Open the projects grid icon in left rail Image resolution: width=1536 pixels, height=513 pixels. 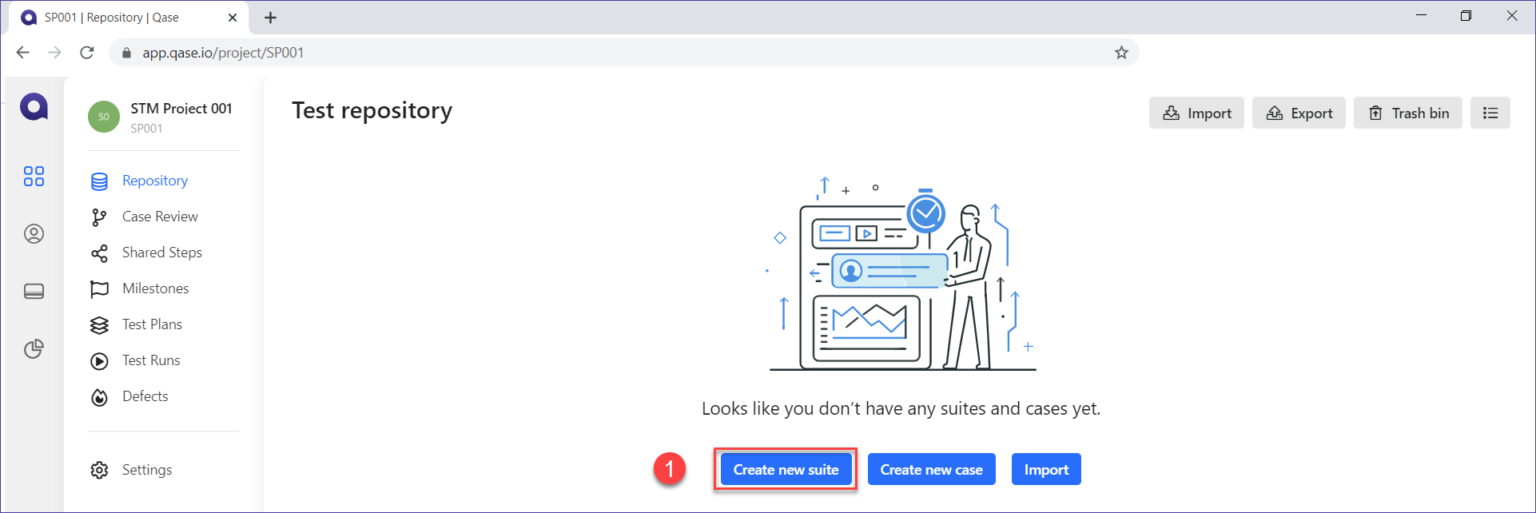tap(34, 177)
